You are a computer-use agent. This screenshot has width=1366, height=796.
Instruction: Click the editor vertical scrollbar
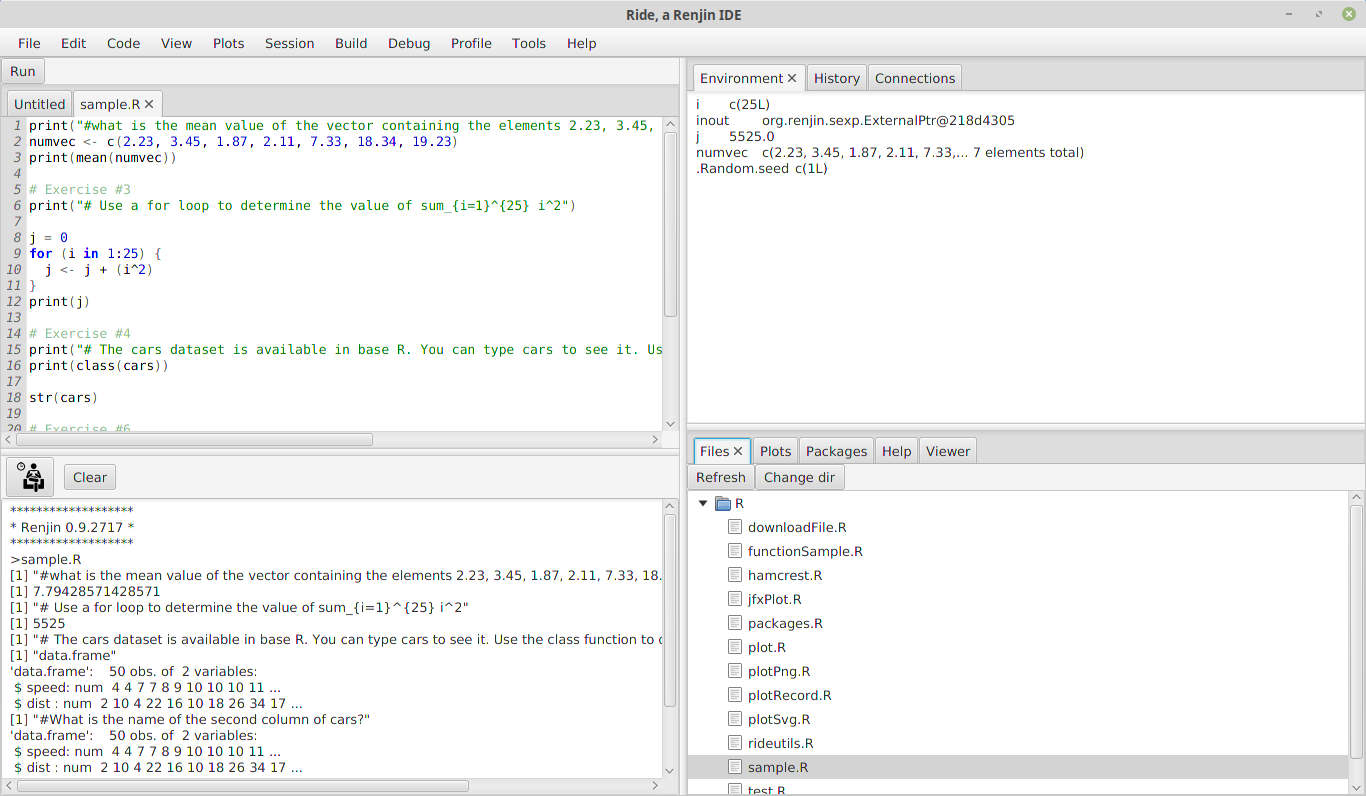[670, 224]
